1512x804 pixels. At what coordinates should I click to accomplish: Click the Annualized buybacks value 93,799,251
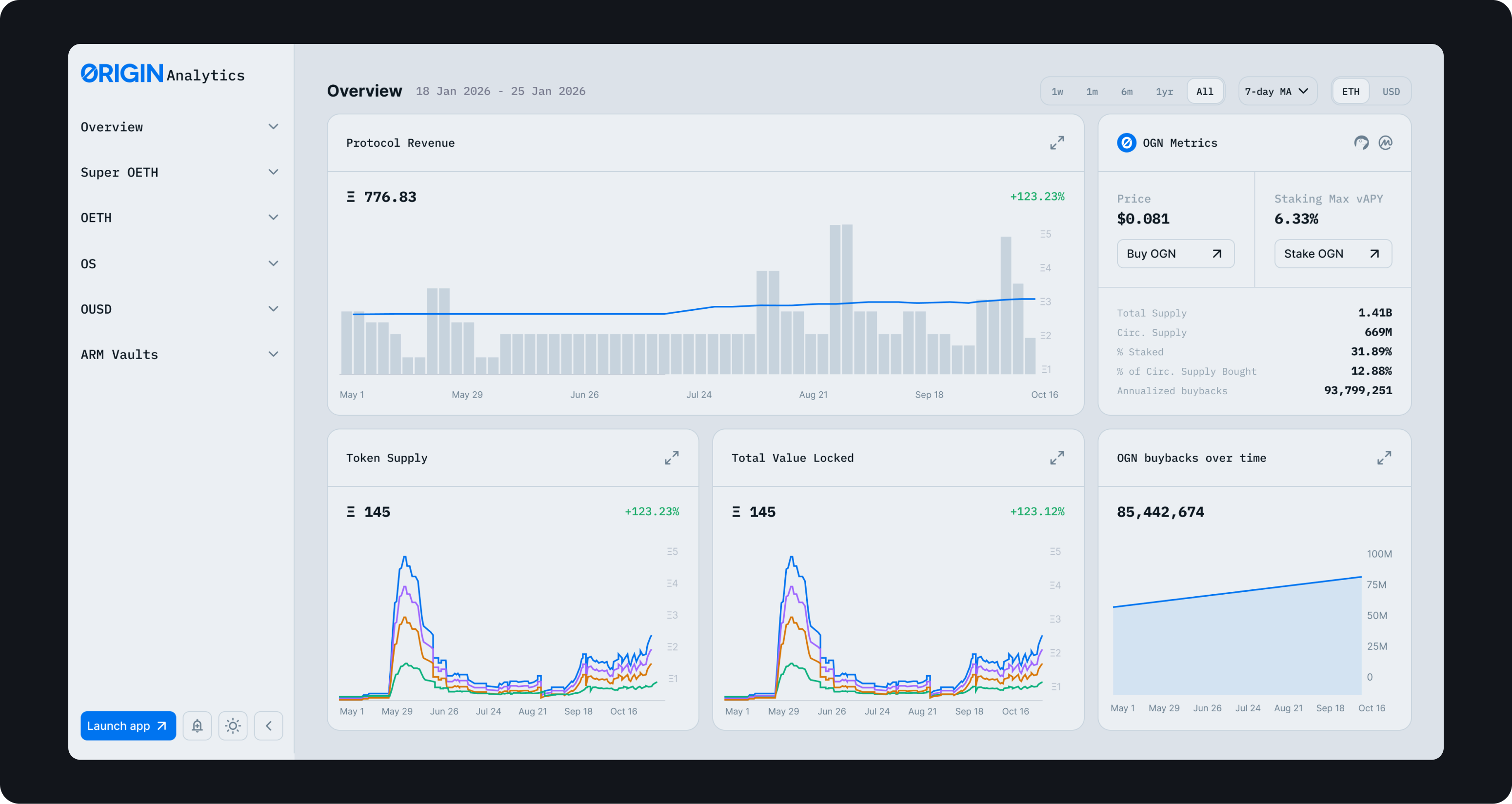(1358, 390)
